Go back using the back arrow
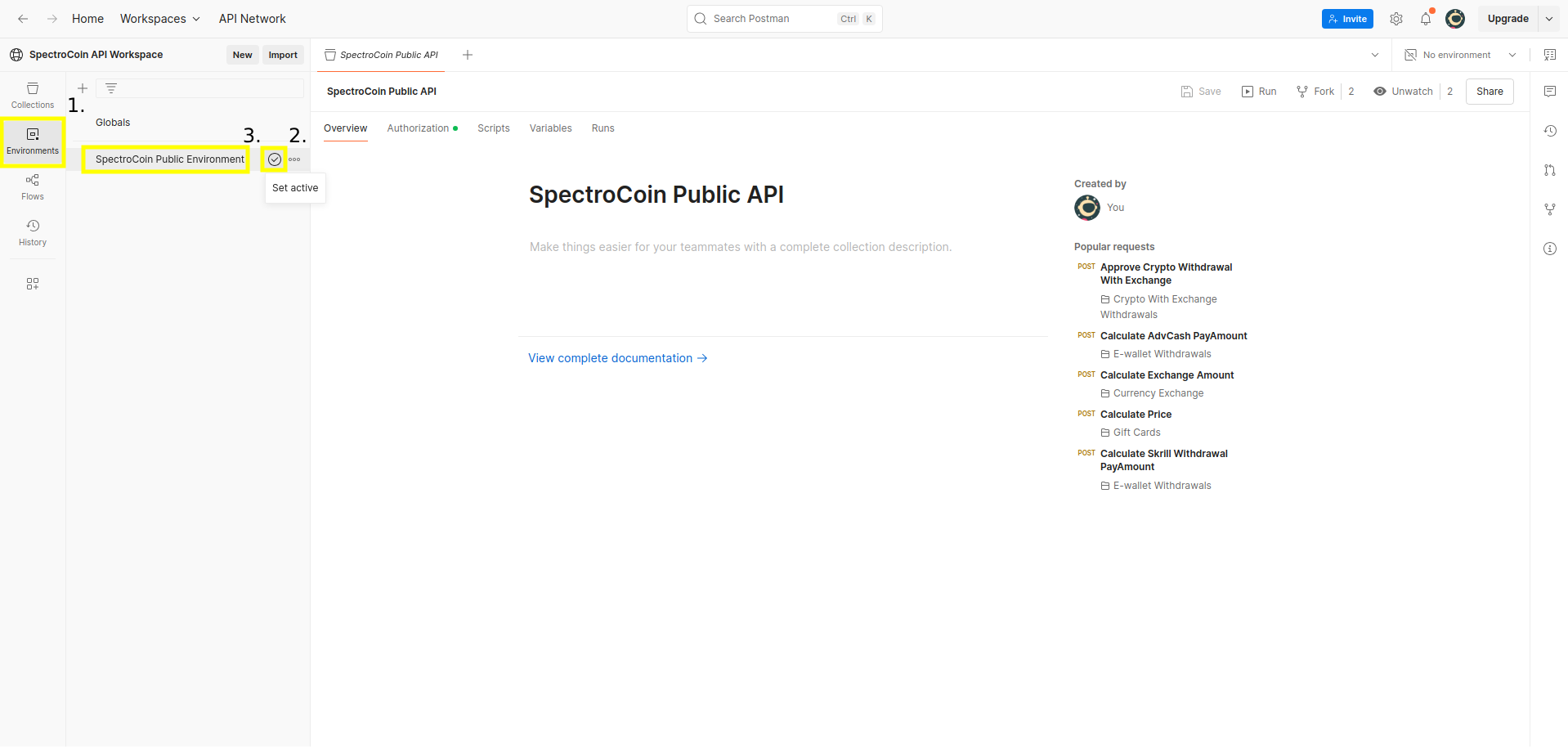The width and height of the screenshot is (1568, 749). pos(23,19)
